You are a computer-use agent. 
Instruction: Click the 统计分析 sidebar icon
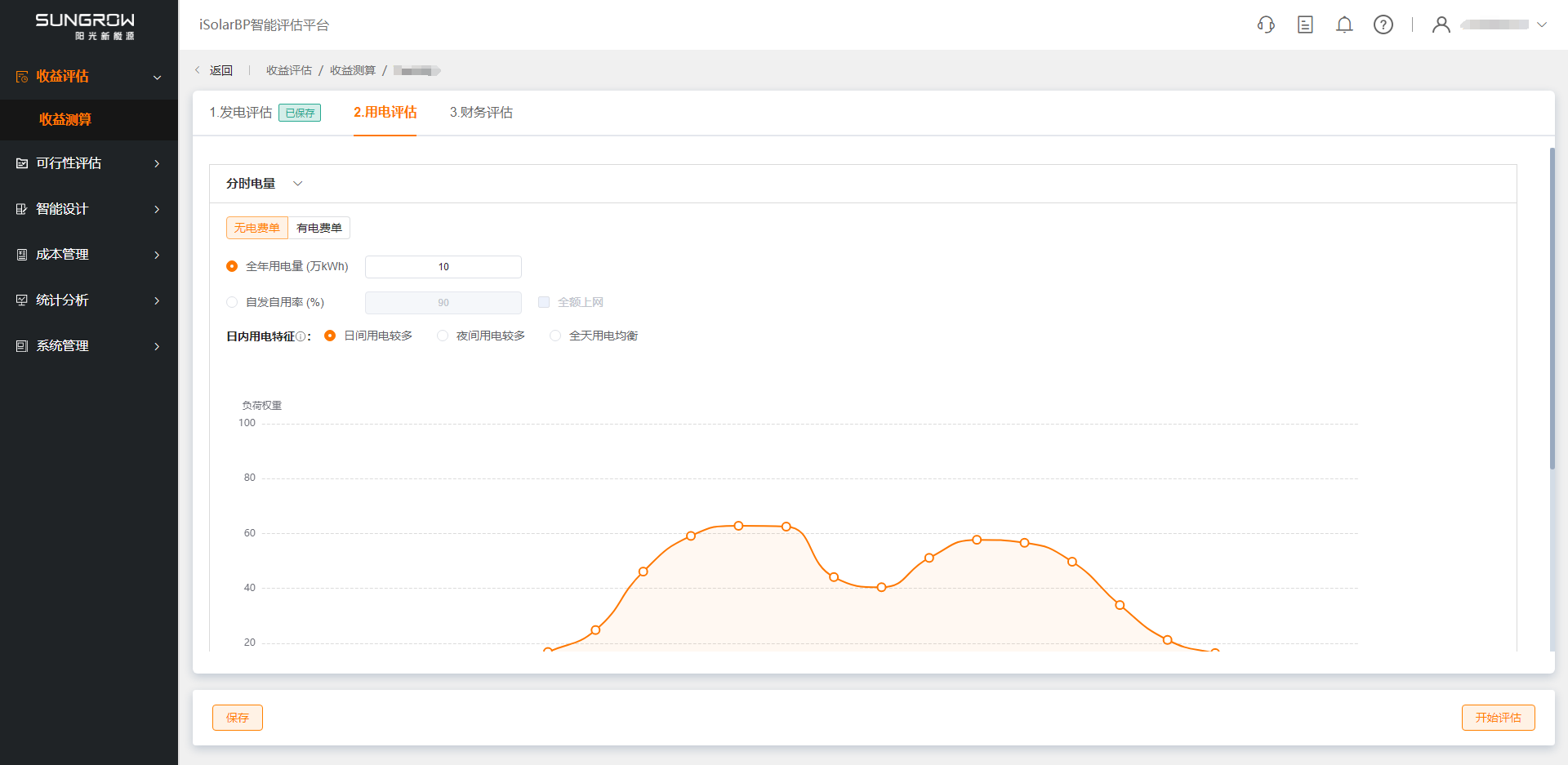pos(22,300)
